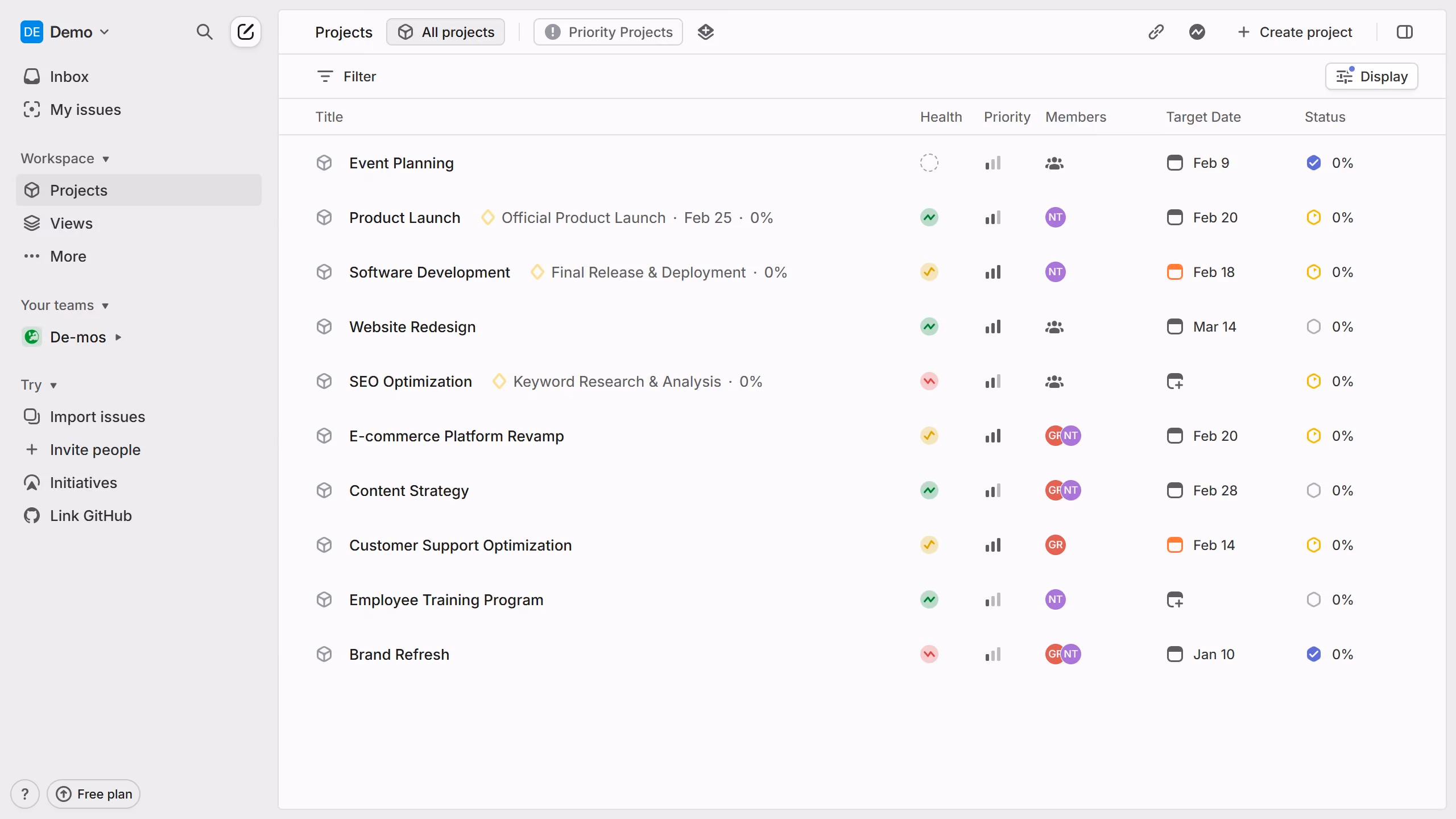
Task: Open Import issues
Action: [139, 417]
